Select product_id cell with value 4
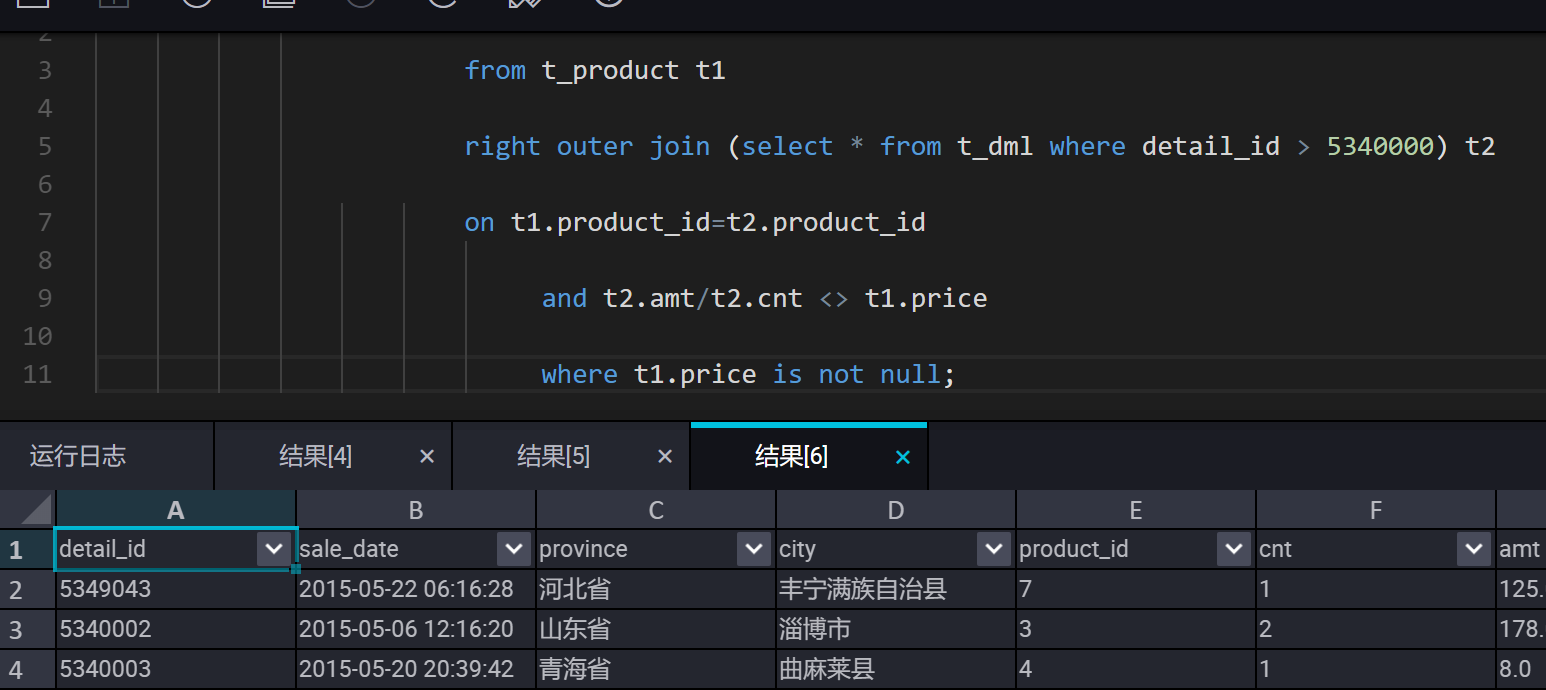This screenshot has width=1546, height=690. pyautogui.click(x=1136, y=669)
